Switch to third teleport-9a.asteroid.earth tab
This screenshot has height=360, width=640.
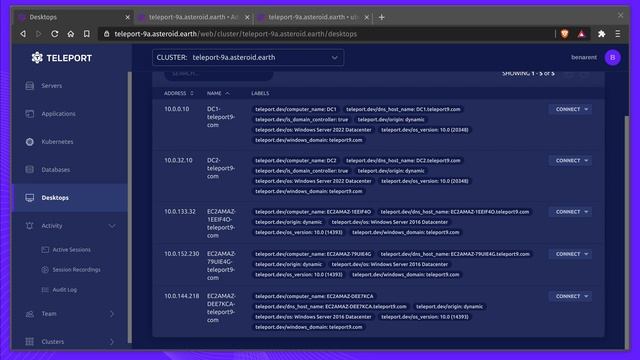pyautogui.click(x=313, y=17)
